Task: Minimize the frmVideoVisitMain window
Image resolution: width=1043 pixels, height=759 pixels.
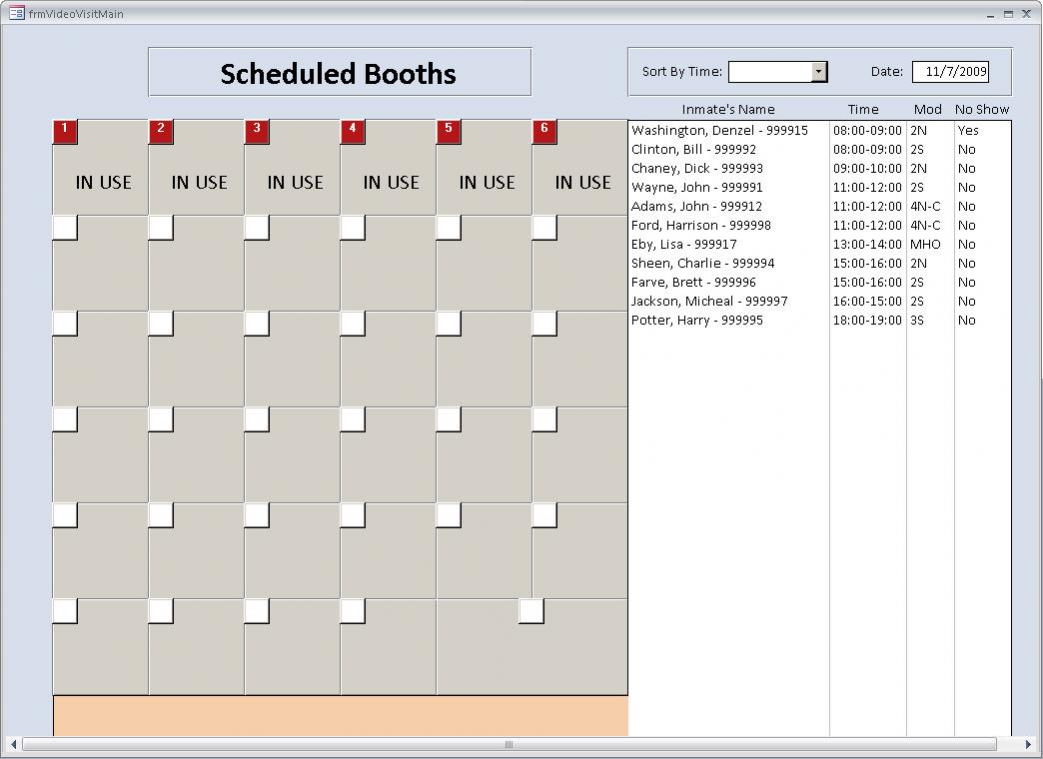Action: (x=990, y=14)
